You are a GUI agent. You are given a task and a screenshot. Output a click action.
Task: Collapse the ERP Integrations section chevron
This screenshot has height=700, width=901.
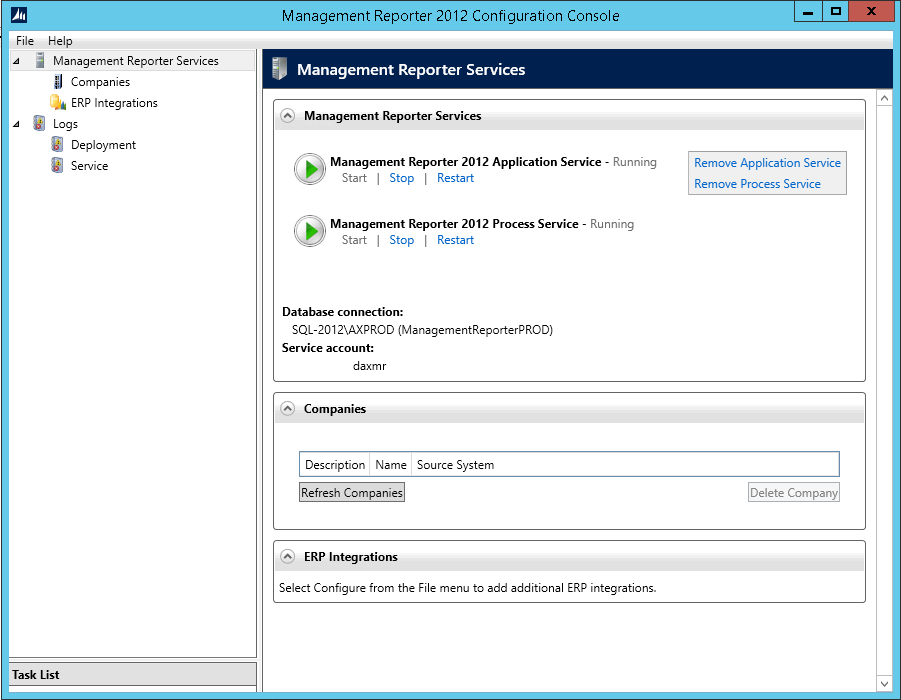[x=288, y=557]
